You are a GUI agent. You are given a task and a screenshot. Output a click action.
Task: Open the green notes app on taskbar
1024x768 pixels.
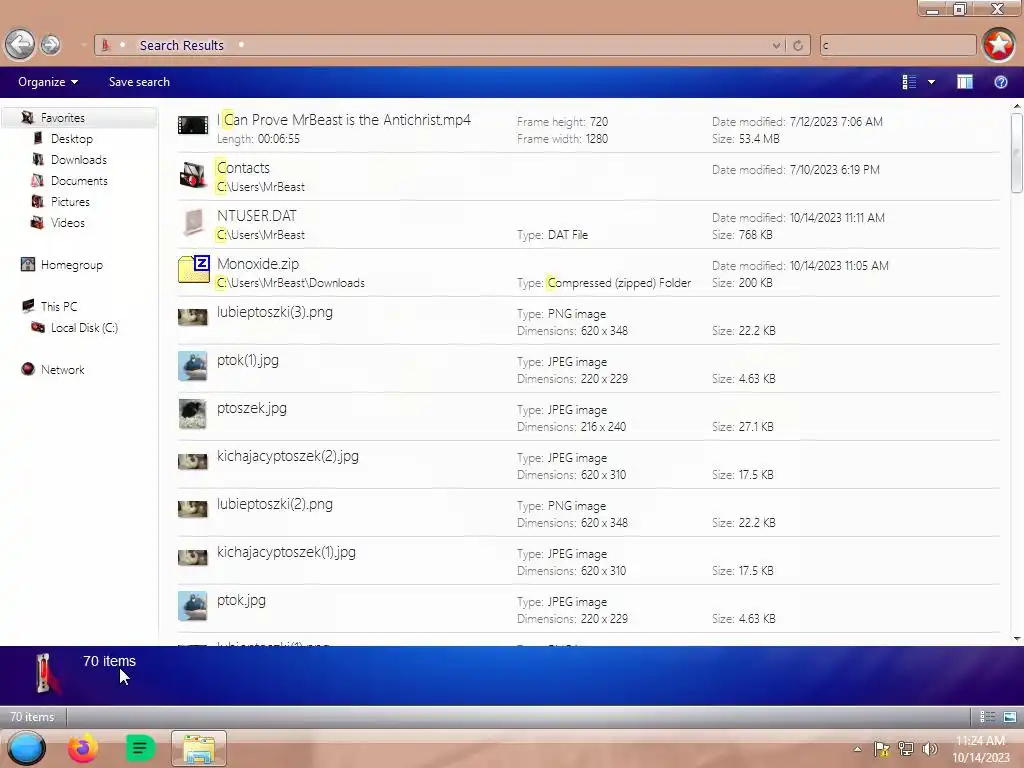pyautogui.click(x=140, y=748)
